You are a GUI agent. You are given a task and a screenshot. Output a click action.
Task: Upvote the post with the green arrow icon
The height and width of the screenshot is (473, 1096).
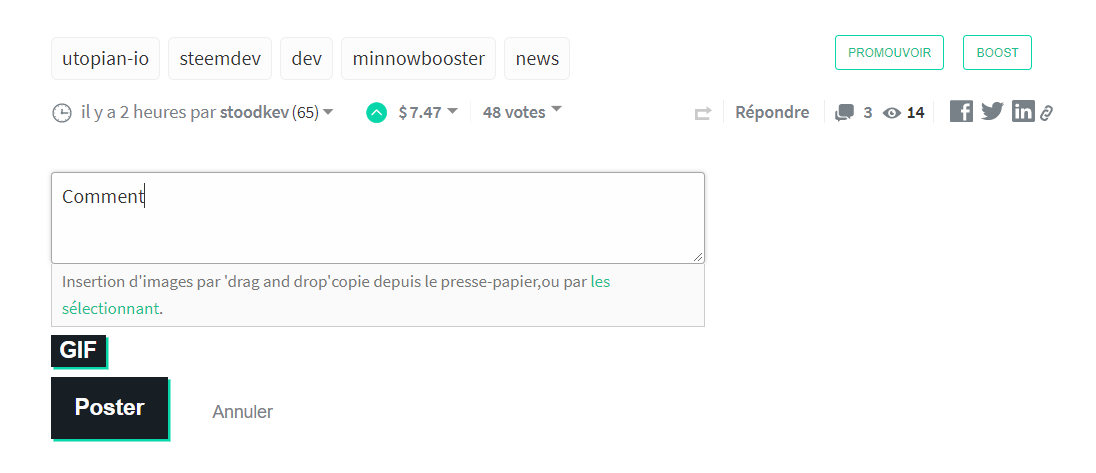(x=376, y=112)
